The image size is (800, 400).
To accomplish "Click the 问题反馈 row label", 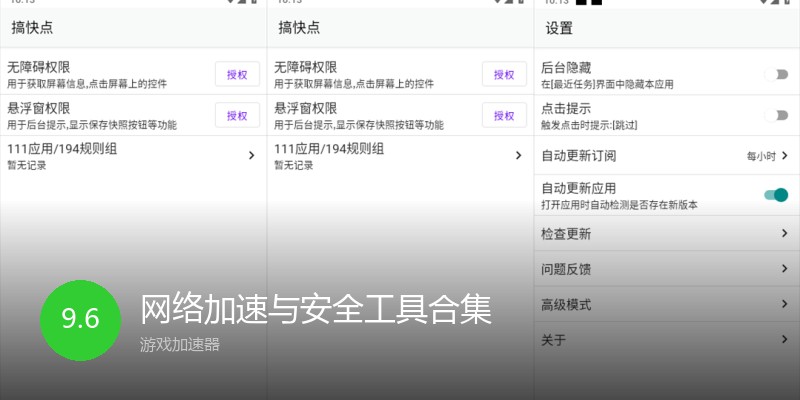I will (566, 269).
